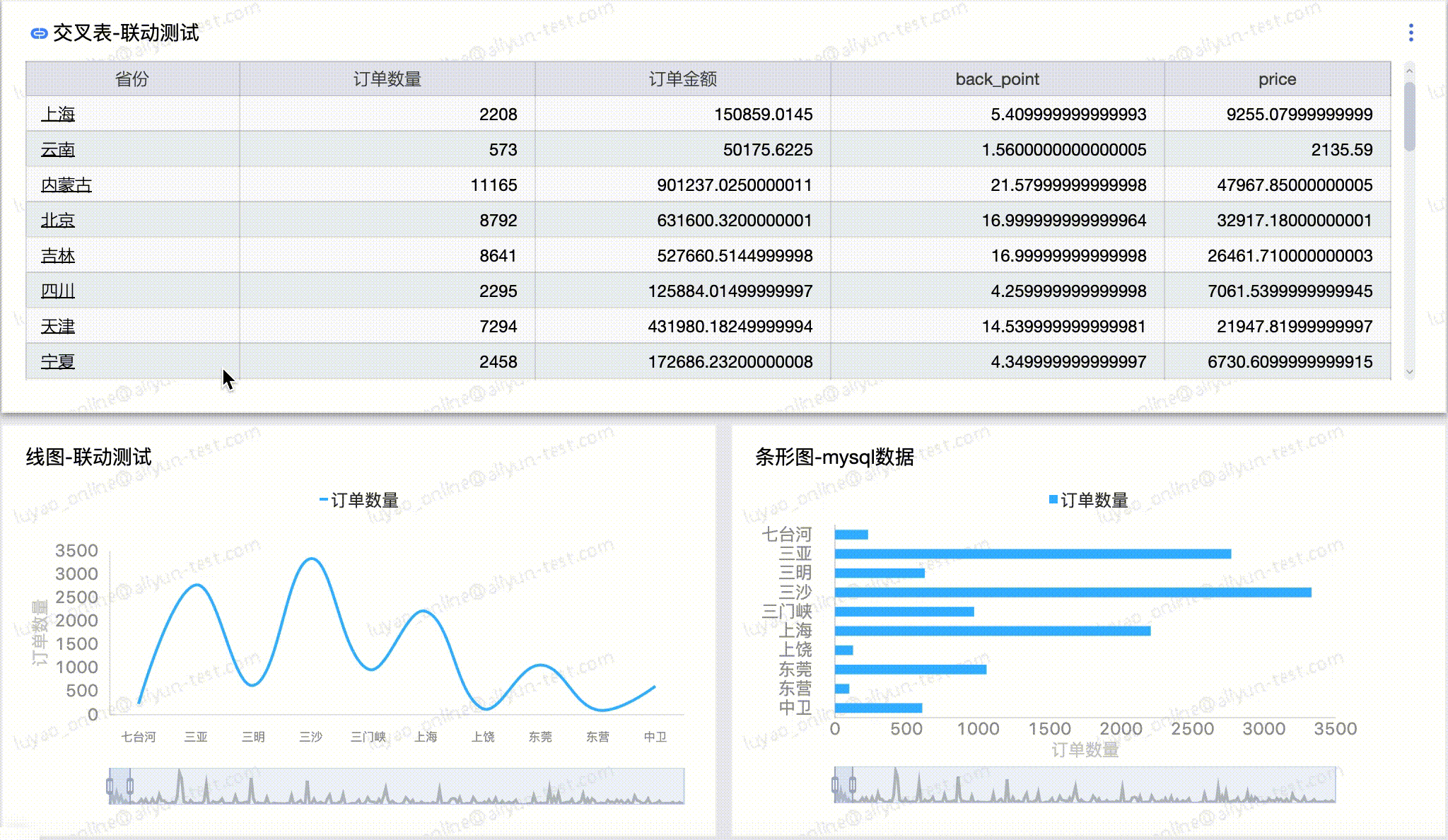Click the 三亚 bar in bar chart

(1032, 554)
